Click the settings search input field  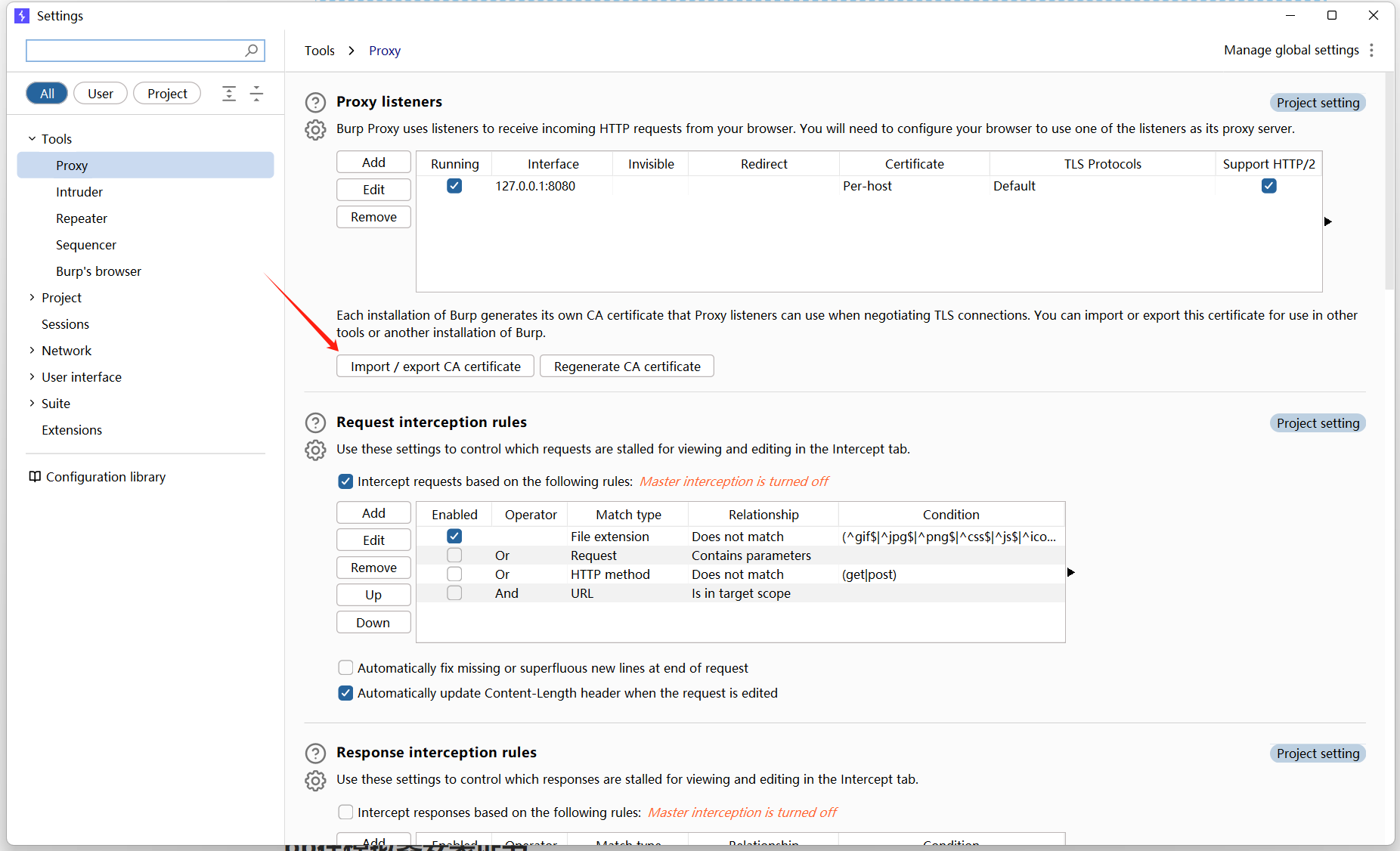(x=145, y=50)
